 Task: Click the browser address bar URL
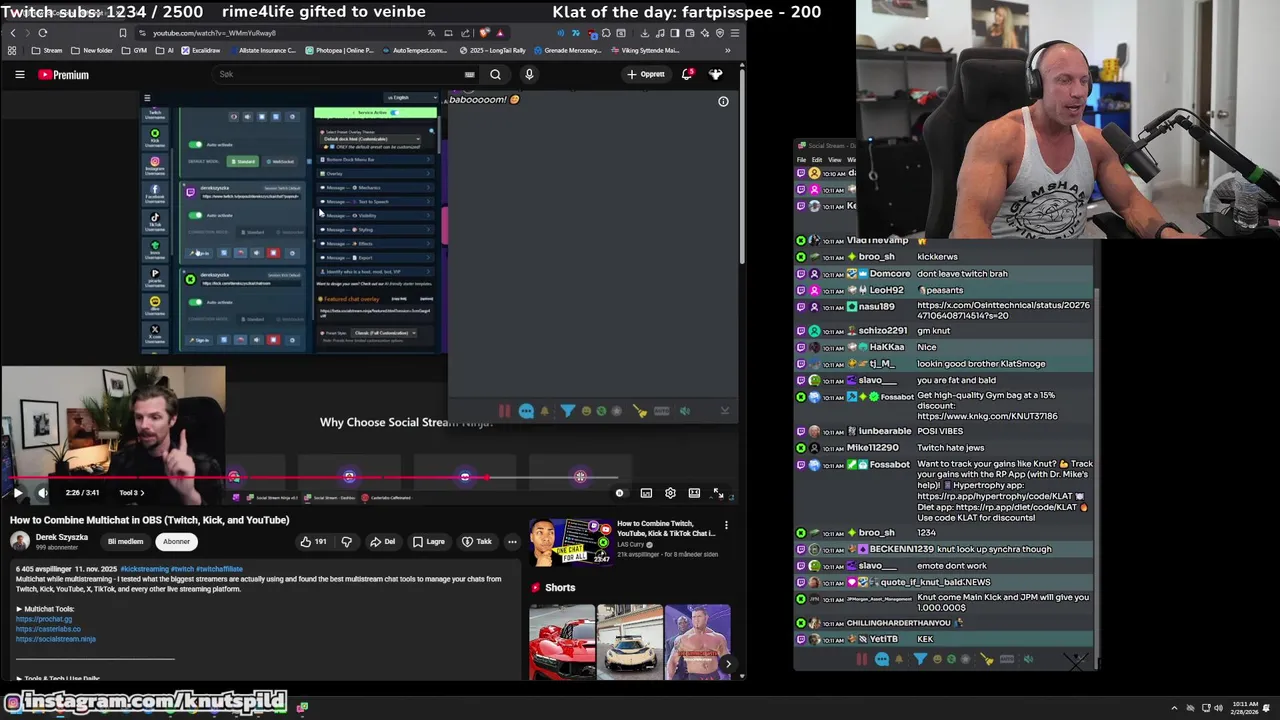tap(215, 33)
